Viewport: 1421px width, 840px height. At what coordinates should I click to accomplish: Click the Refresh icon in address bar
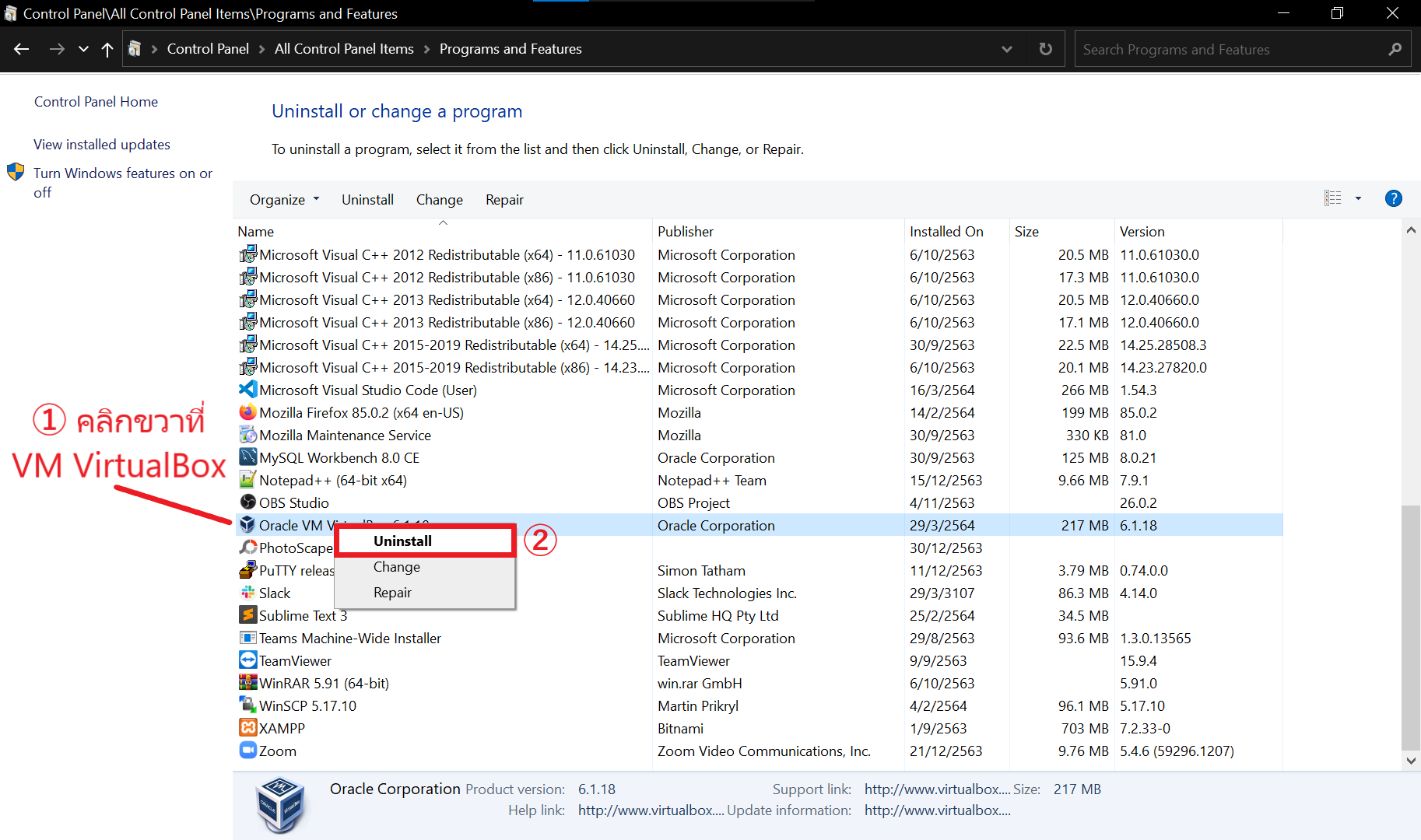pyautogui.click(x=1046, y=49)
